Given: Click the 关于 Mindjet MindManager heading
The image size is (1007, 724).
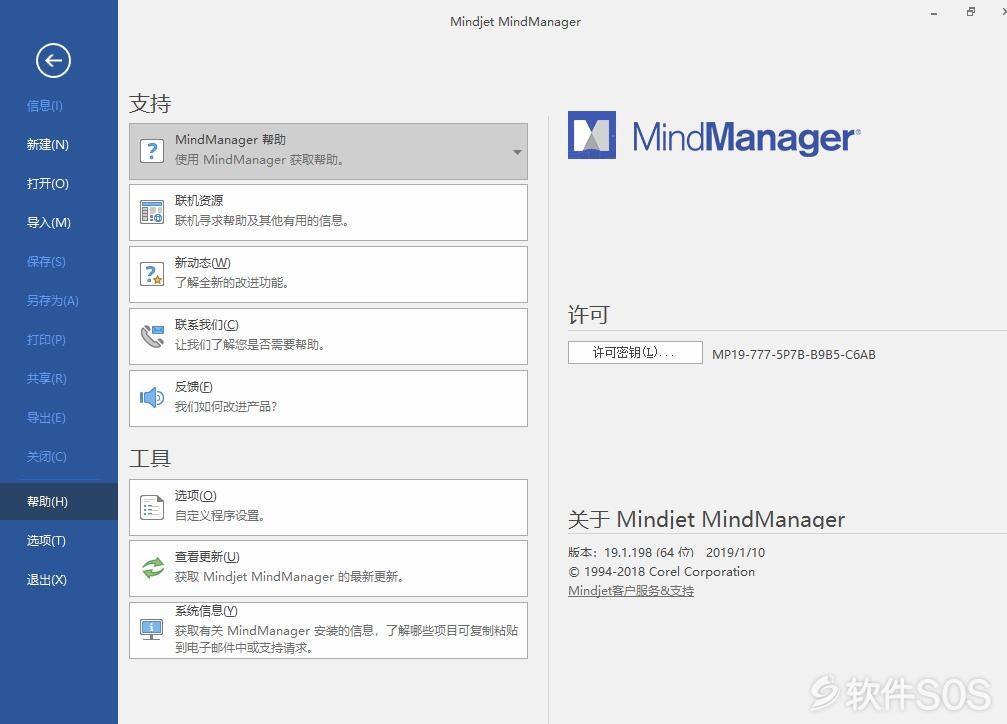Looking at the screenshot, I should coord(706,519).
